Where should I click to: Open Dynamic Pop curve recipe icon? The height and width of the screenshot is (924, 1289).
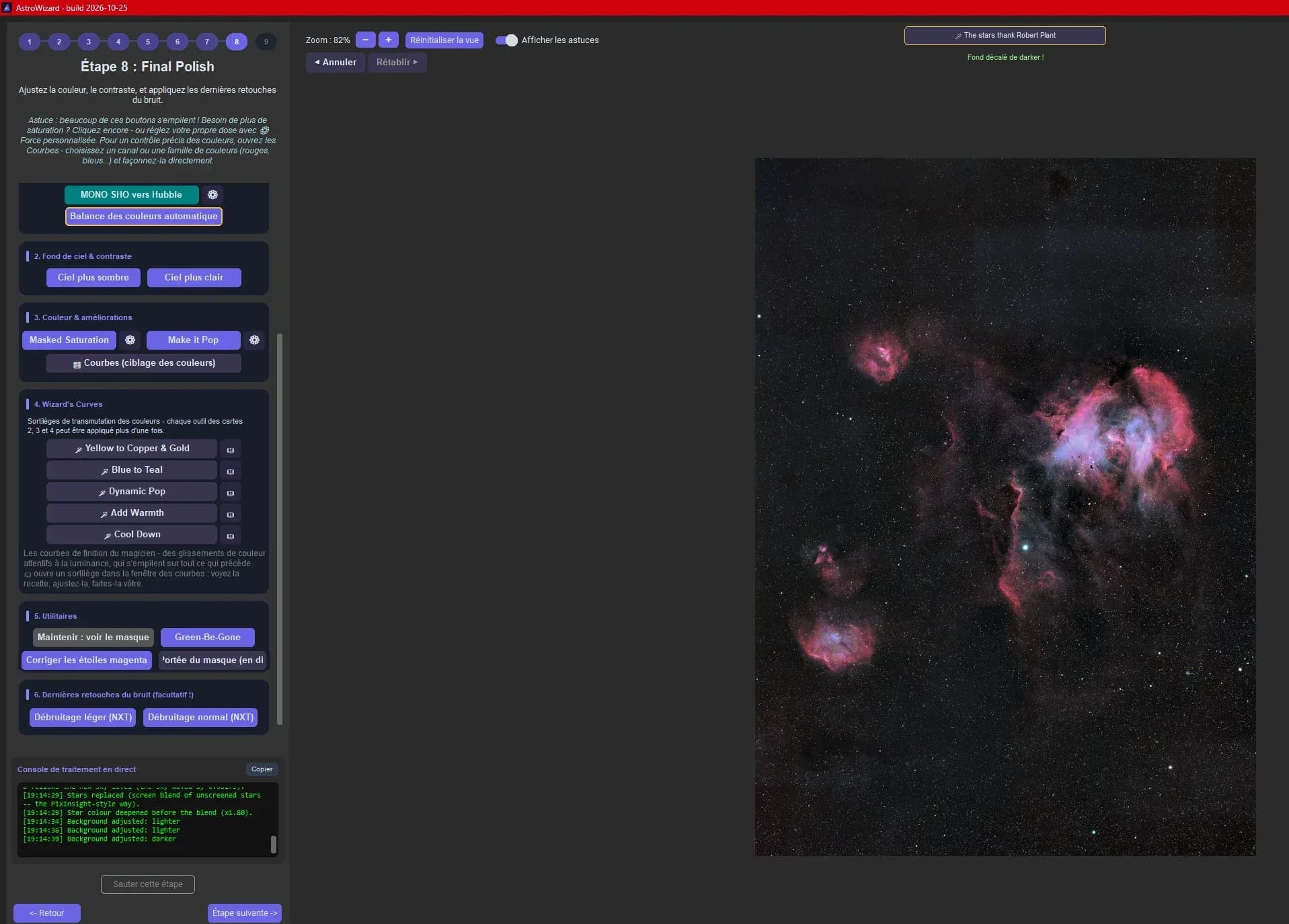point(231,492)
